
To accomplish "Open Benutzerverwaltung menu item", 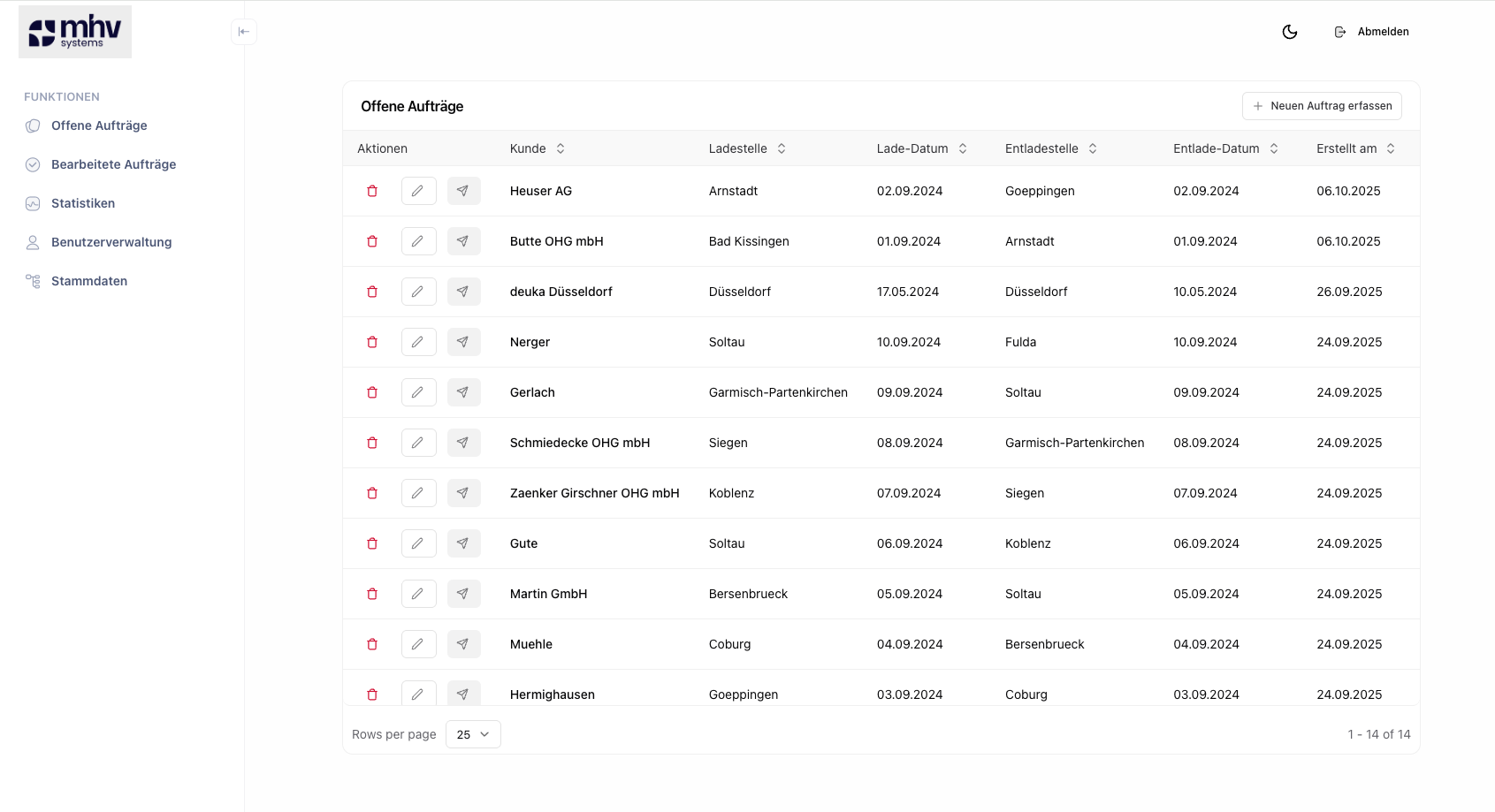I will 111,242.
